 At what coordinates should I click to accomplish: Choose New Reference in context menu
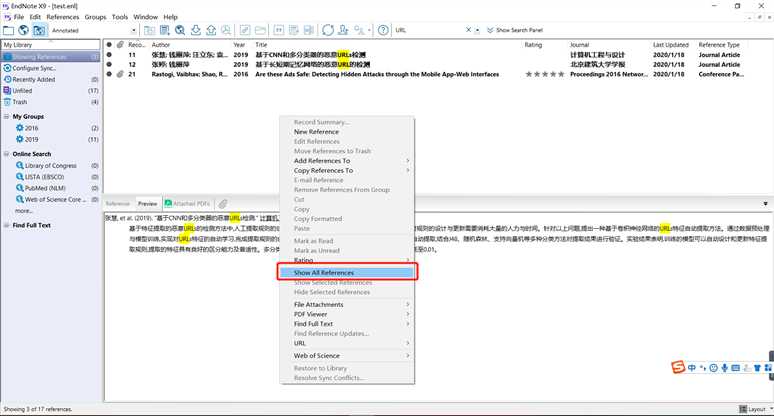pyautogui.click(x=347, y=132)
